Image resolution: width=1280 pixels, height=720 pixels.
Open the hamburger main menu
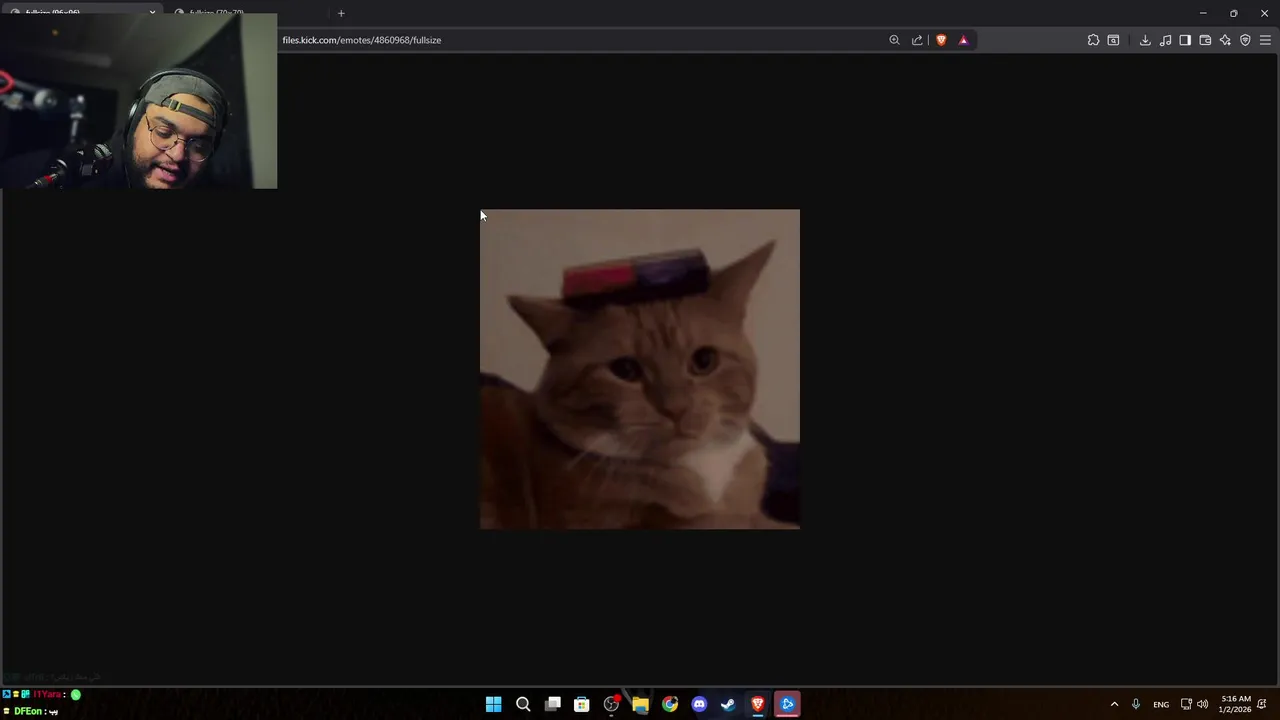pos(1265,40)
